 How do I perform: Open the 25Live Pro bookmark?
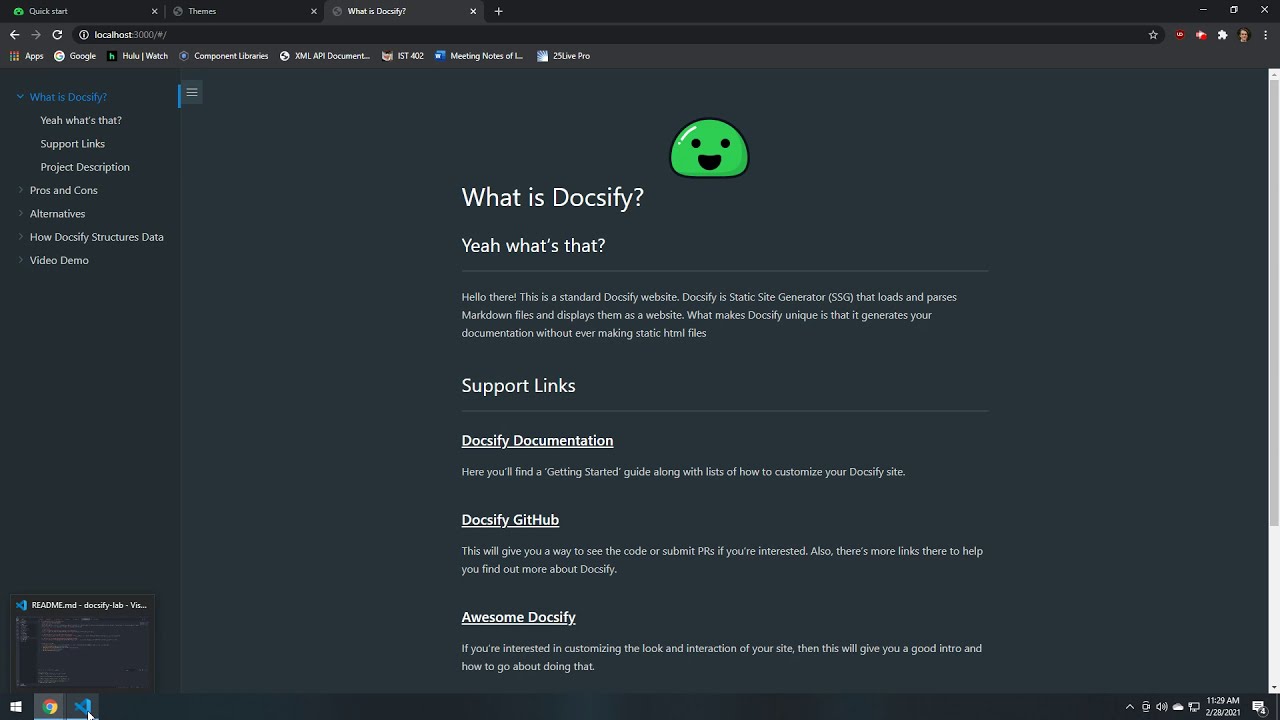point(564,56)
